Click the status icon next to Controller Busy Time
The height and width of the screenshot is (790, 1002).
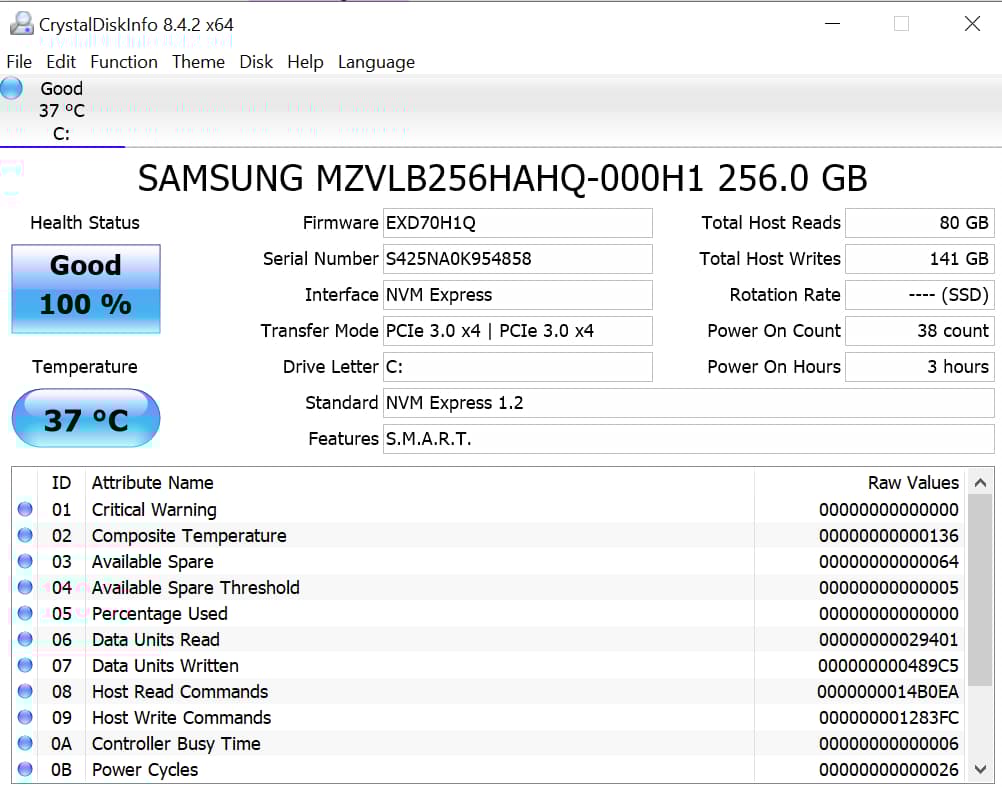tap(25, 743)
